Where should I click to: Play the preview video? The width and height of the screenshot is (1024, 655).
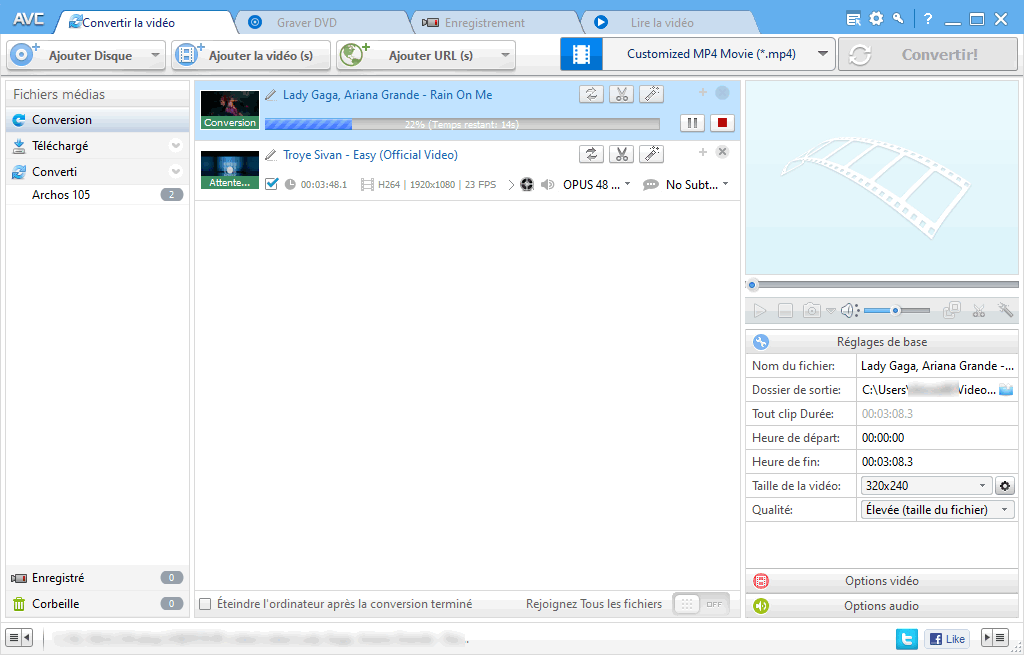click(760, 311)
